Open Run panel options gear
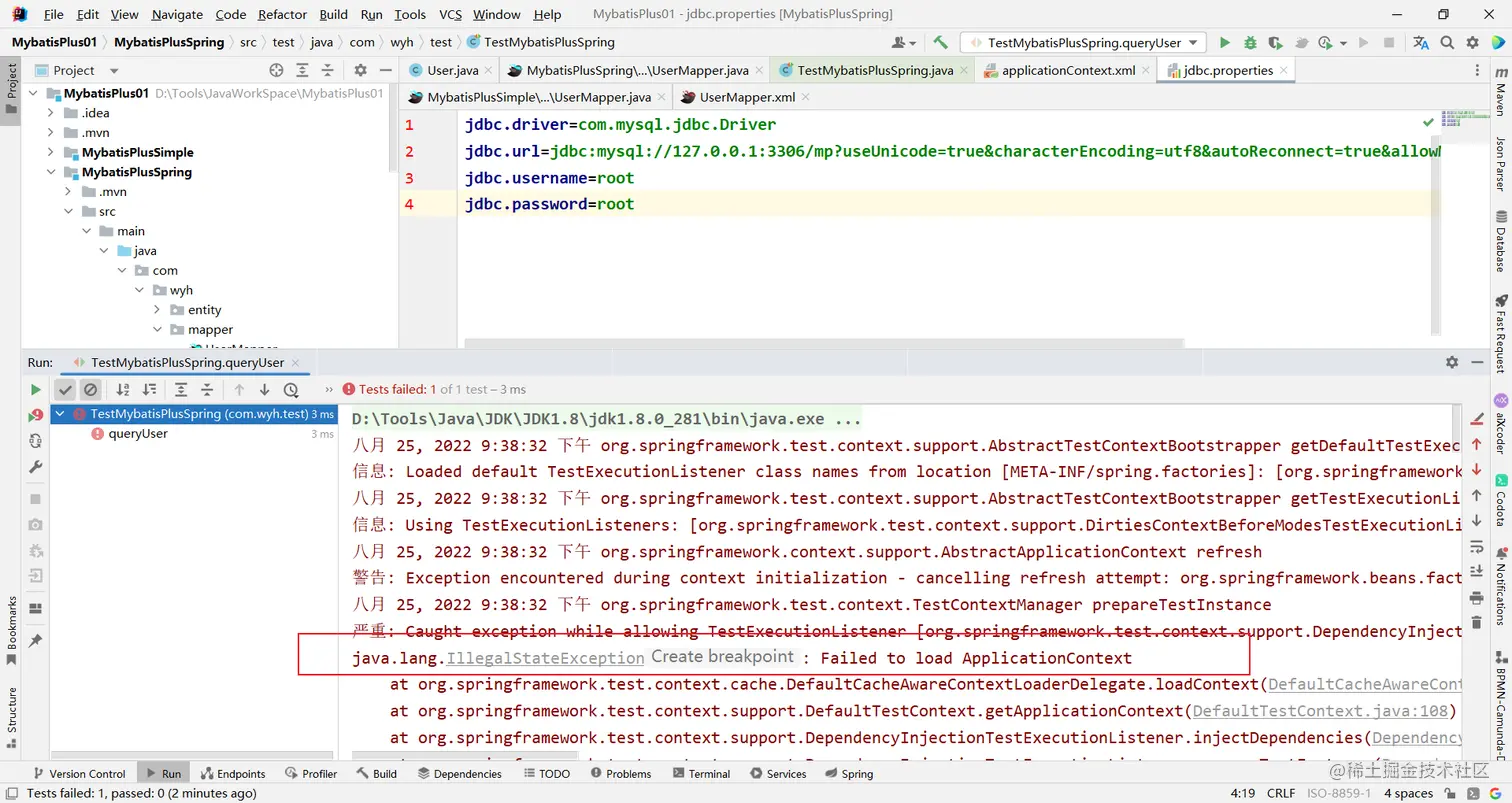 [1452, 362]
